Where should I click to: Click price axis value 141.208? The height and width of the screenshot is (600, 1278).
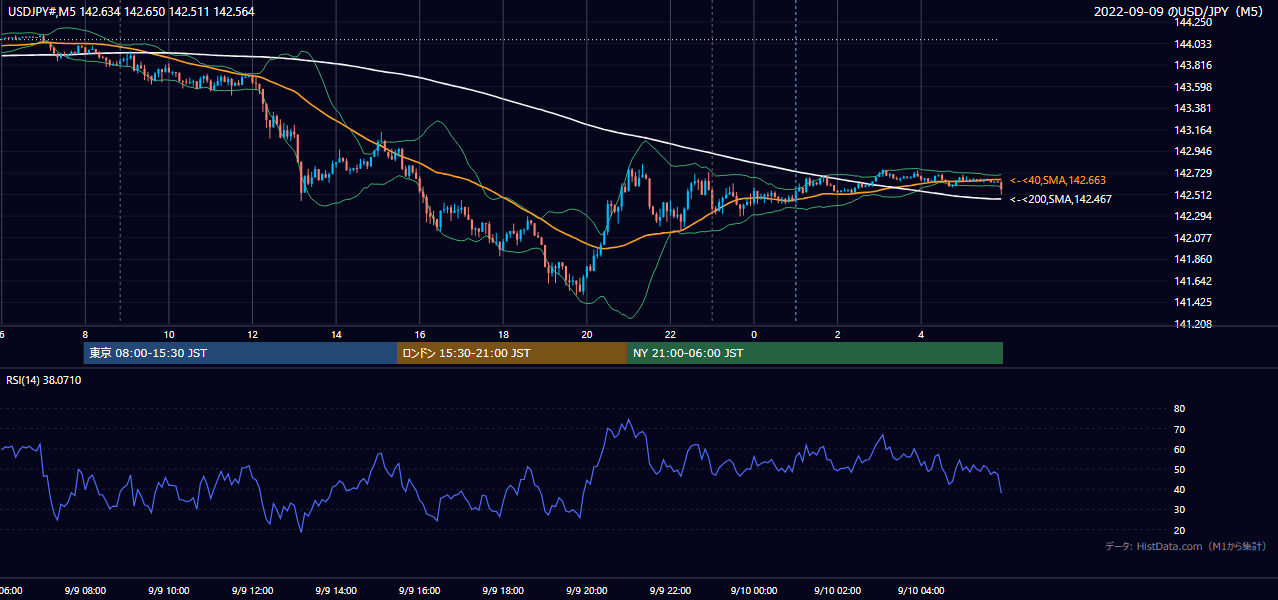(1193, 324)
